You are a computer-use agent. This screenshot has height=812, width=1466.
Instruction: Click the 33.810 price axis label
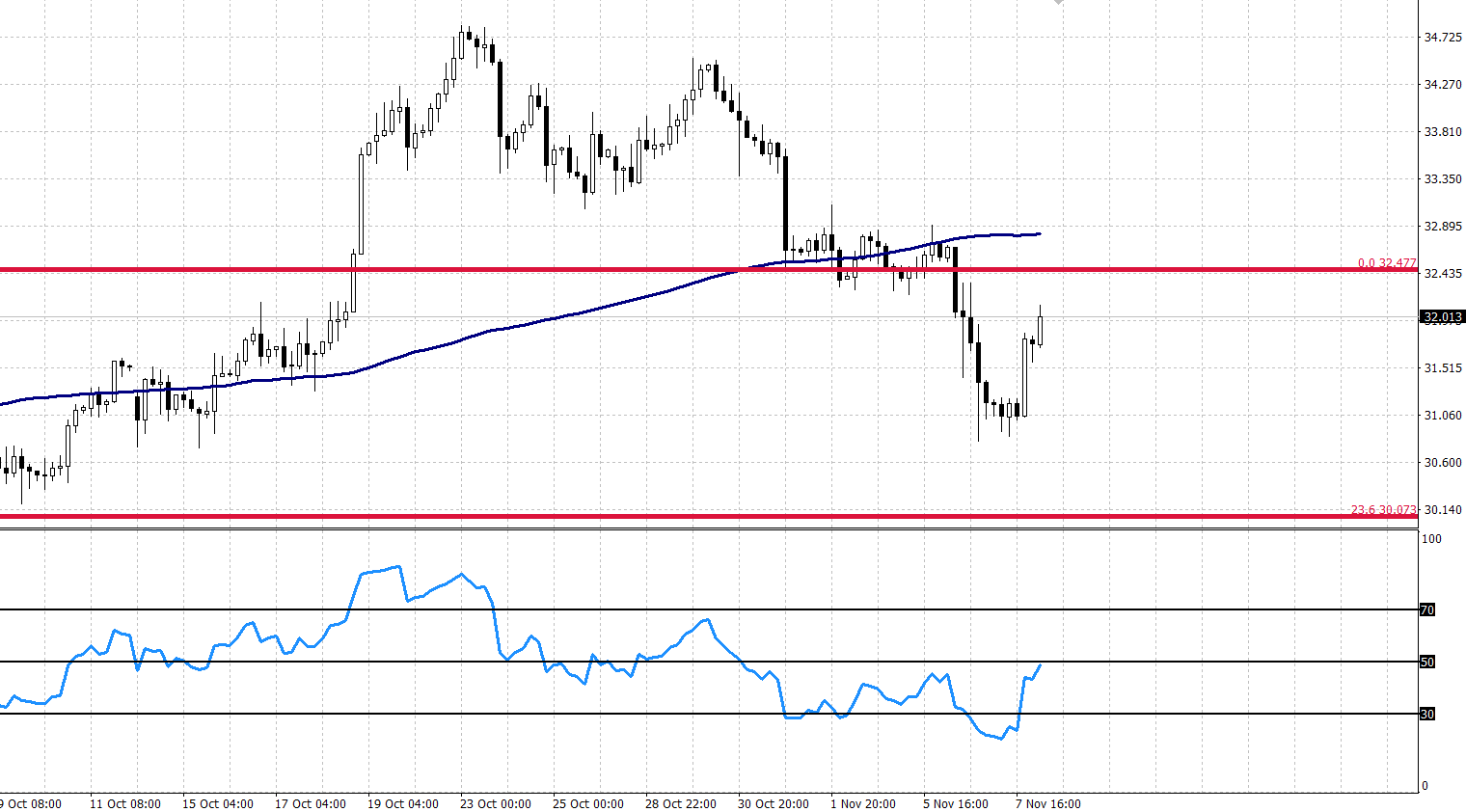[1443, 132]
